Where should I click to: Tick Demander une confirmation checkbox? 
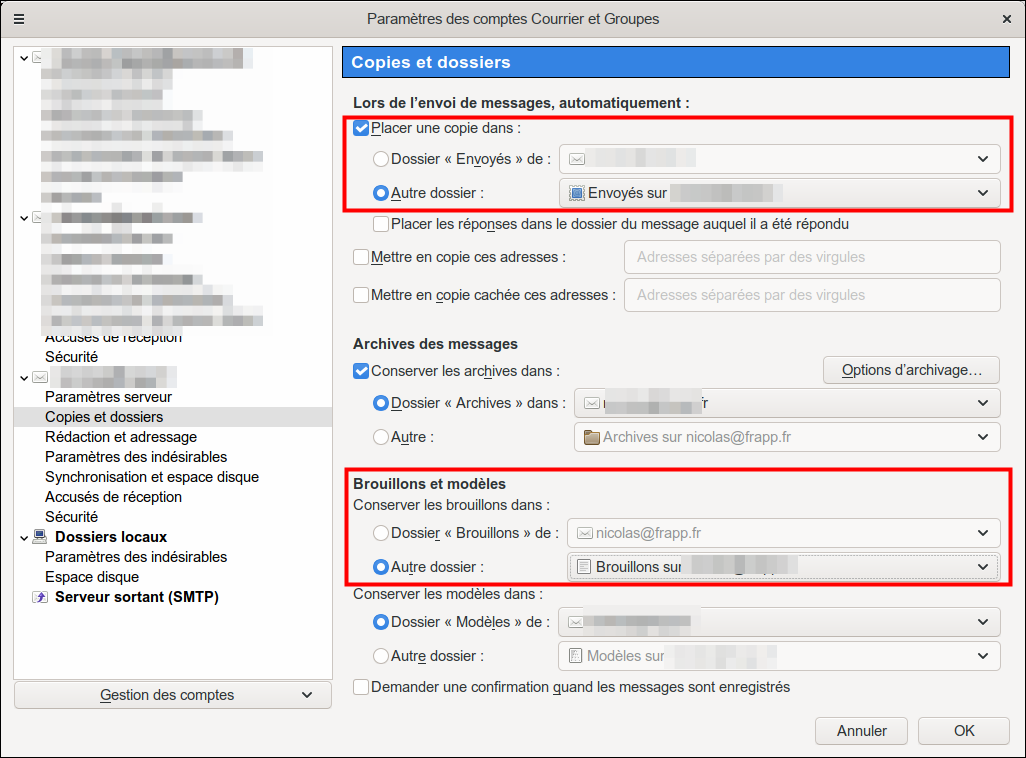(x=362, y=687)
